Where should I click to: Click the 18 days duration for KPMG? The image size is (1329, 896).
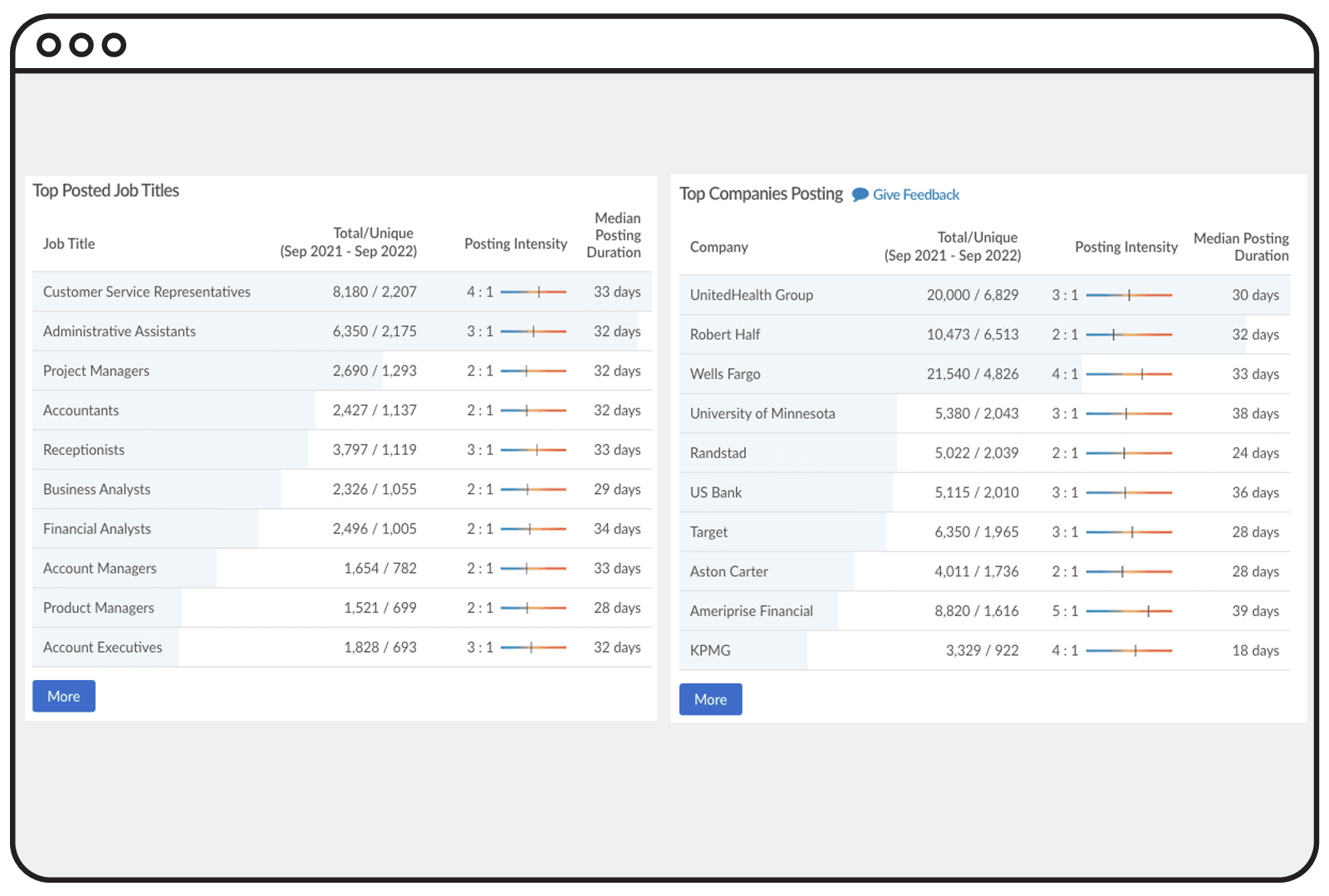point(1255,650)
